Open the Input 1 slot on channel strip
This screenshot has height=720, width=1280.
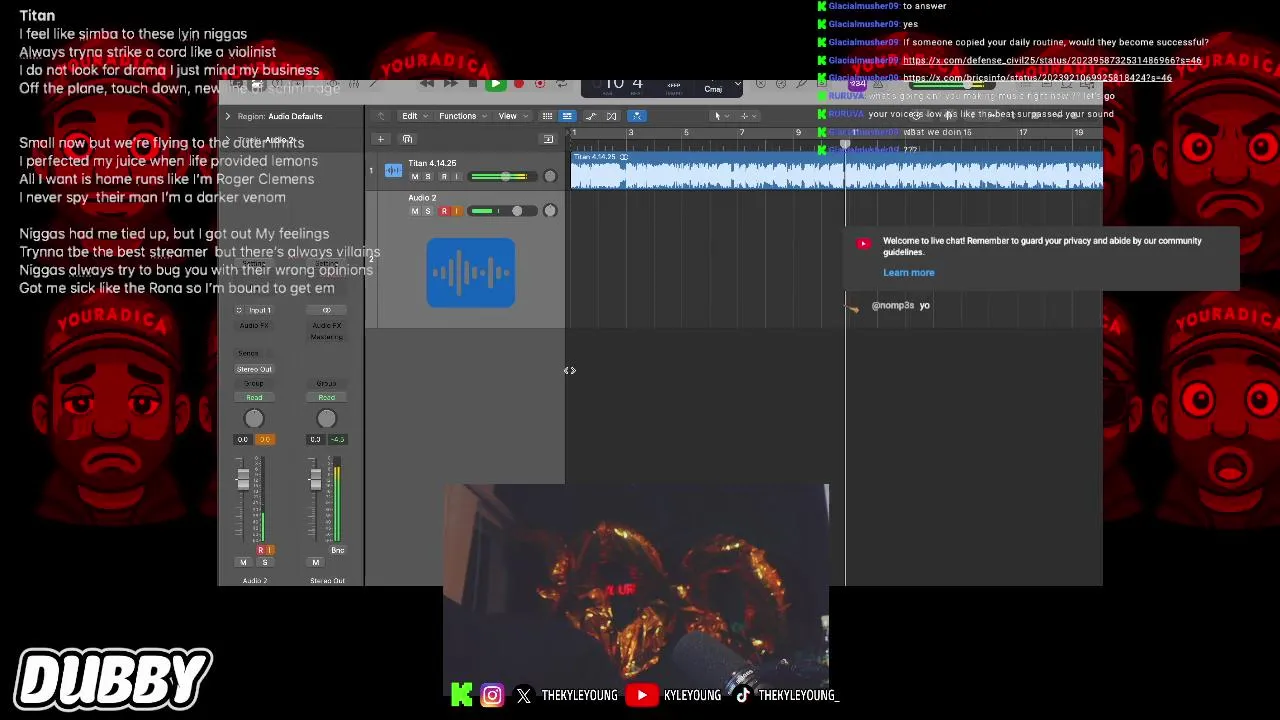tap(260, 310)
